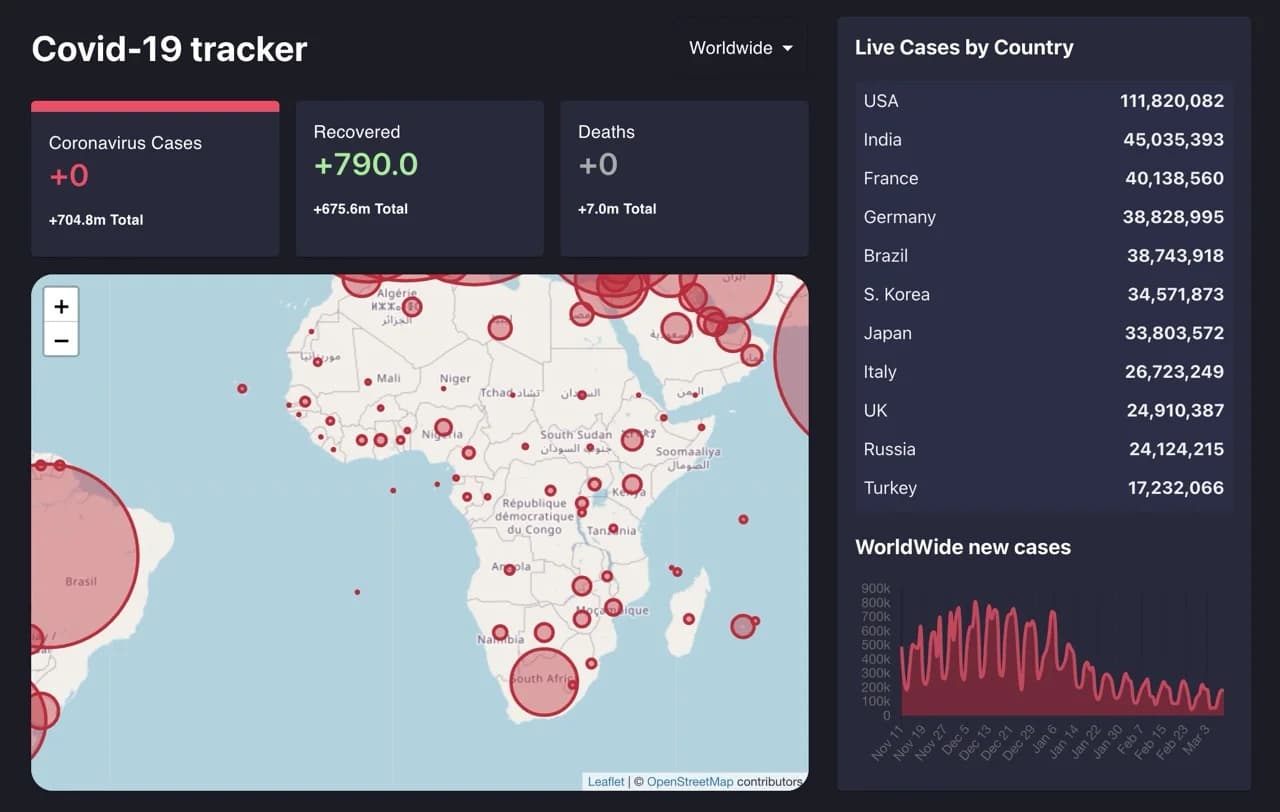The width and height of the screenshot is (1280, 812).
Task: Select the Coronavirus Cases card
Action: (155, 178)
